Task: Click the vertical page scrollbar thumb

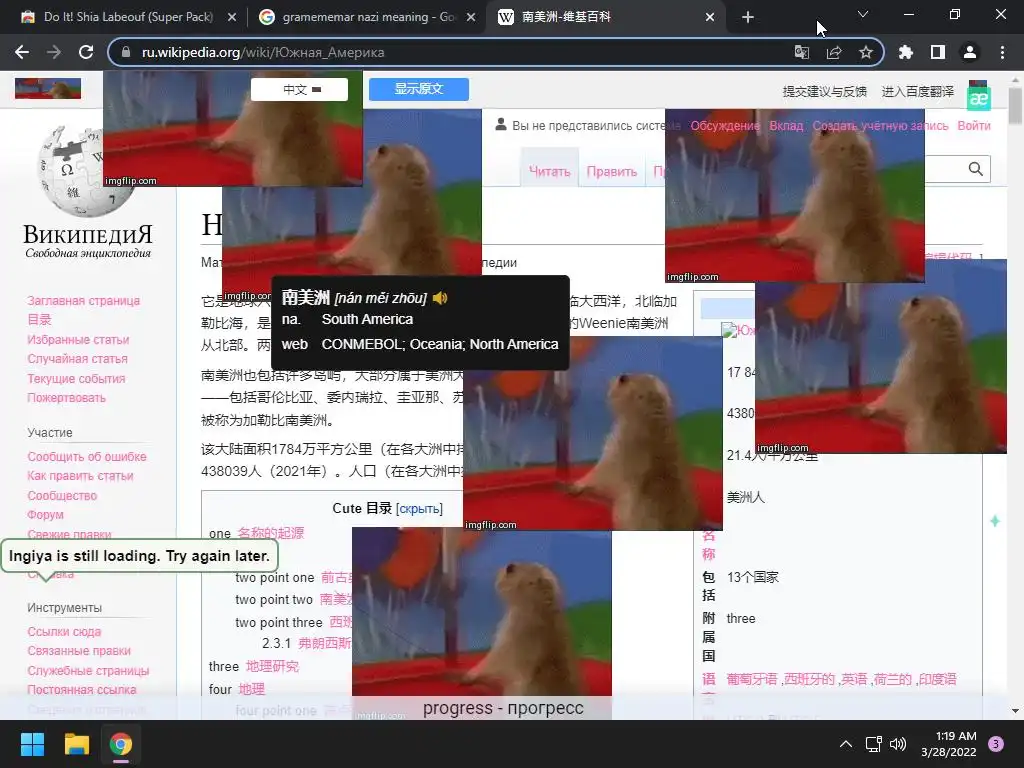Action: click(x=1015, y=105)
